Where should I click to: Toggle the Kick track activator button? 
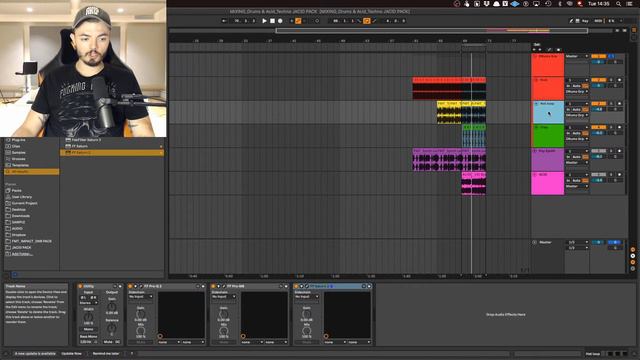pos(598,80)
